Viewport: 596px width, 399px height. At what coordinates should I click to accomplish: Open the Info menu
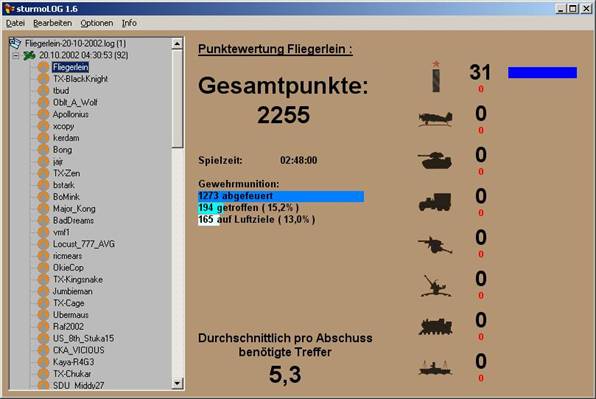[129, 23]
